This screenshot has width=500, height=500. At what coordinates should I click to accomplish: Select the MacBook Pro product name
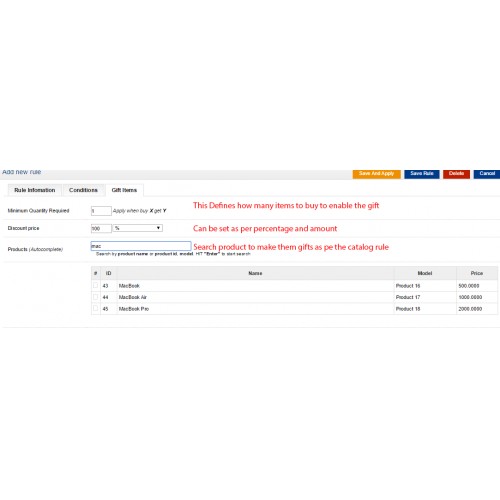tap(134, 309)
